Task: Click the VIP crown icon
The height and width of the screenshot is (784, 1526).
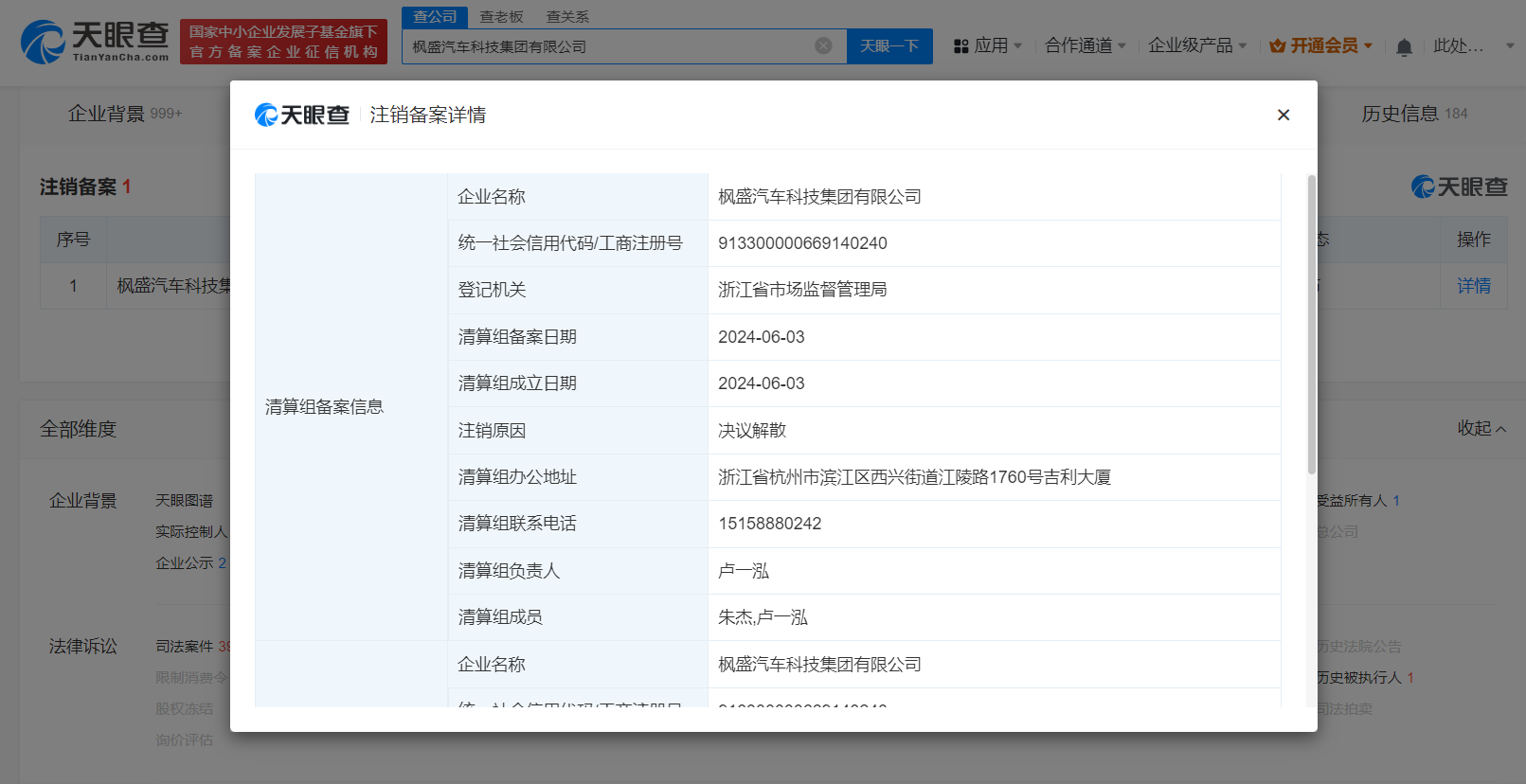Action: [x=1277, y=45]
